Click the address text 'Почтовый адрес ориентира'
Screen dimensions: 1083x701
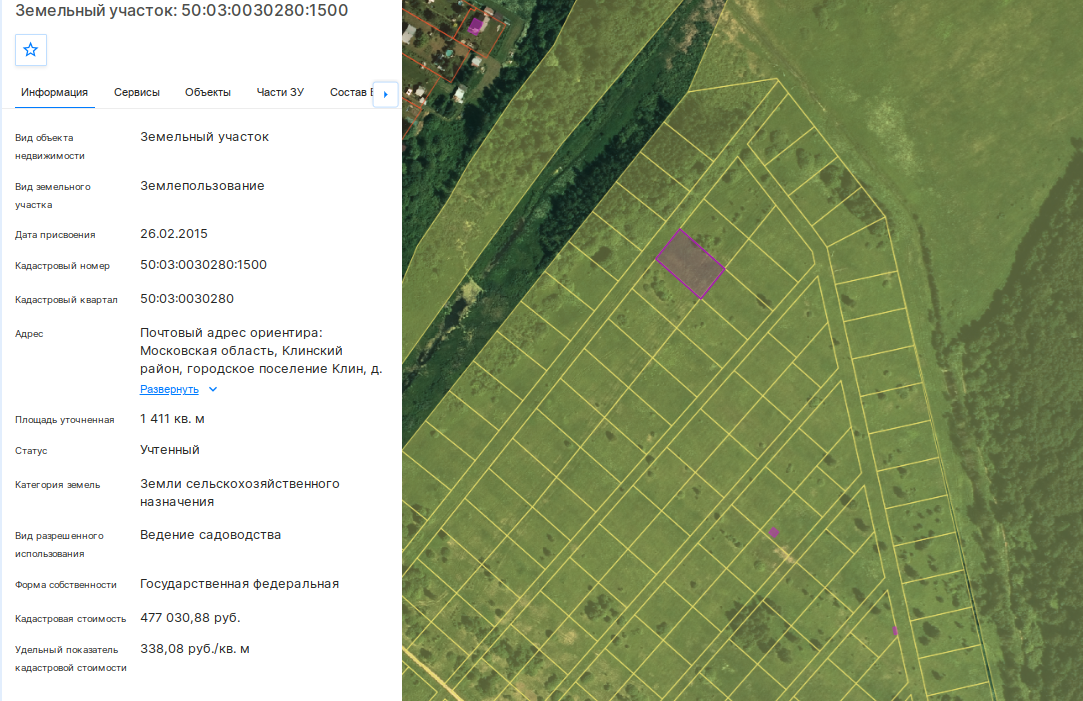pyautogui.click(x=229, y=333)
